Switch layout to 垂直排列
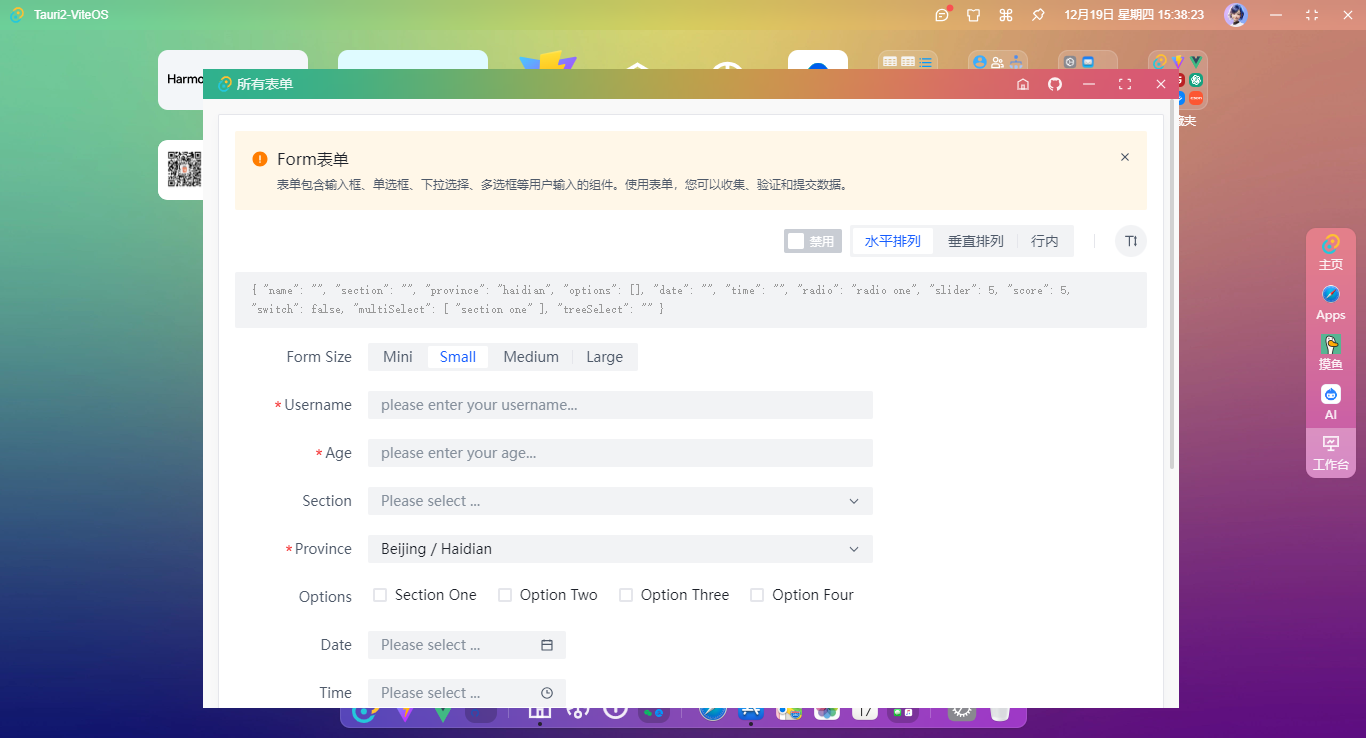Screen dimensions: 1366x738 tap(976, 241)
